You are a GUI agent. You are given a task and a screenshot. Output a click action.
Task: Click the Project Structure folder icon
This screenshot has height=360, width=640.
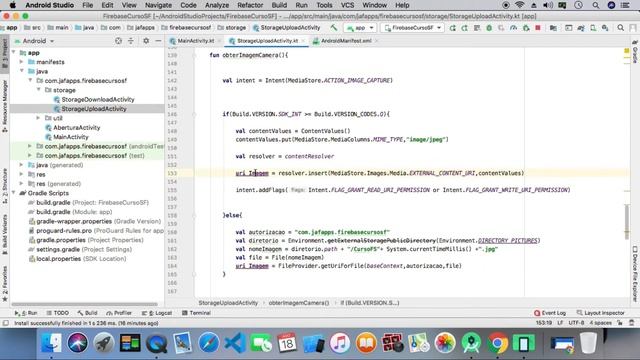(553, 28)
